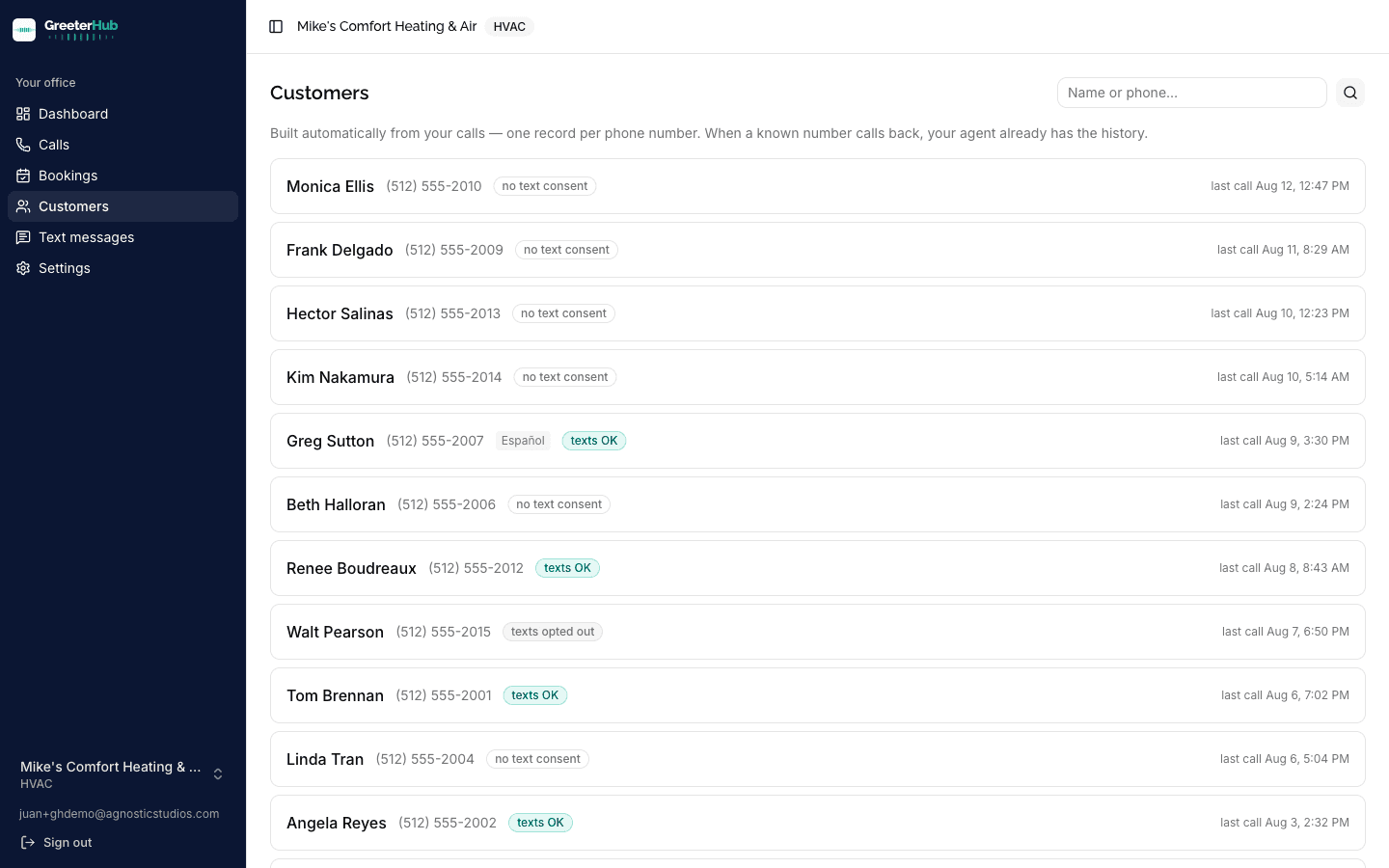Open Angela Reyes customer record
This screenshot has height=868, width=1389.
click(818, 823)
